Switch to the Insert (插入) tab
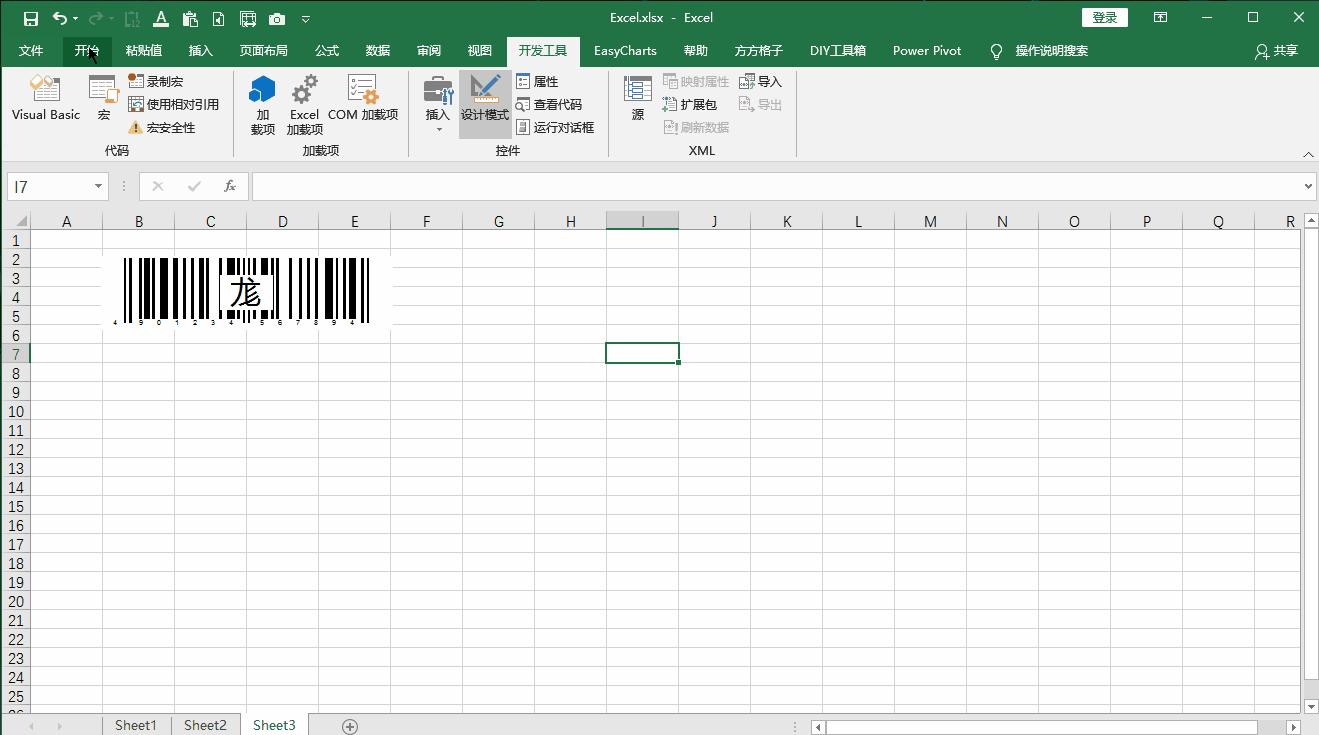Viewport: 1319px width, 735px height. pyautogui.click(x=201, y=51)
